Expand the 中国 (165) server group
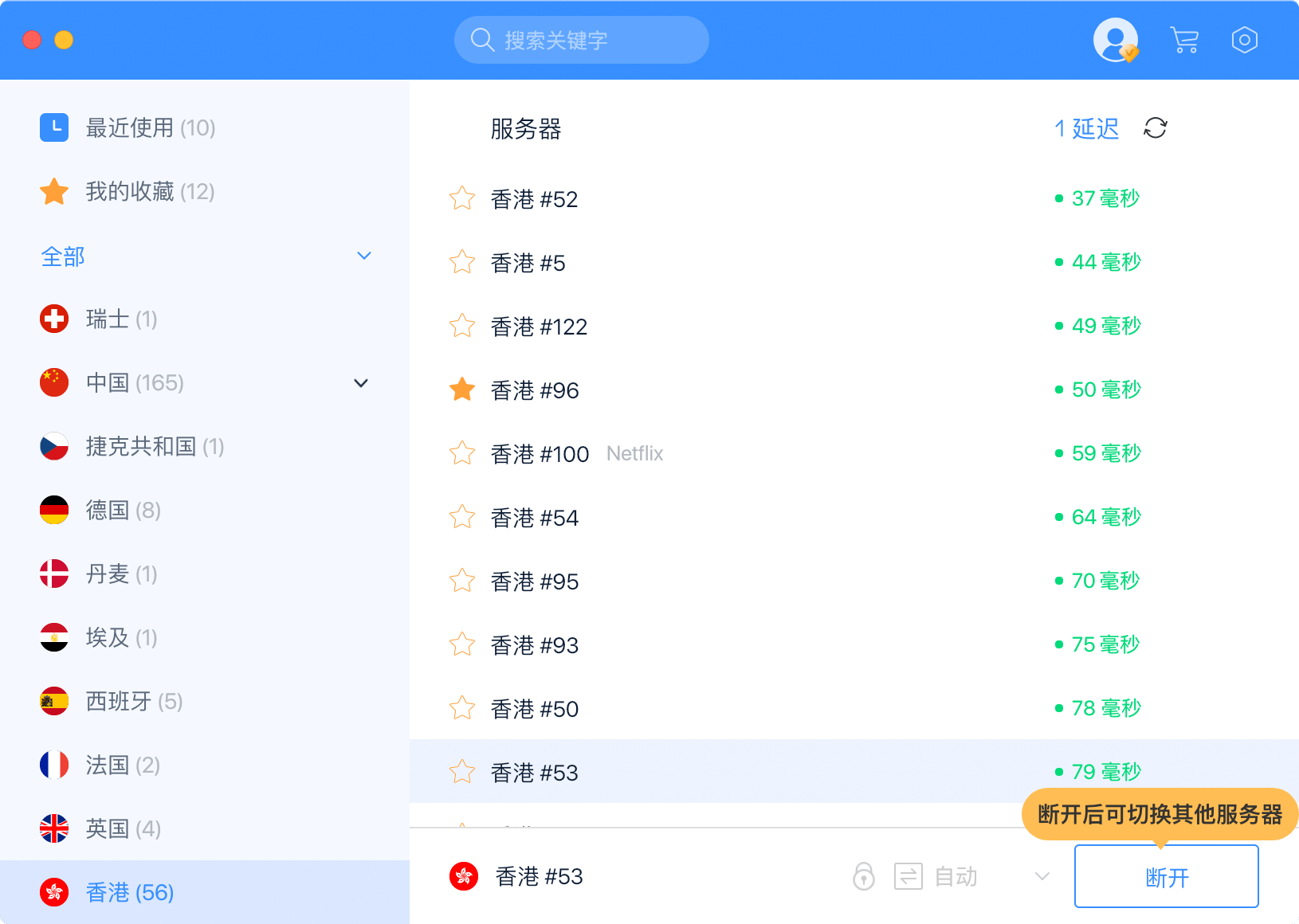Viewport: 1299px width, 924px height. click(x=361, y=383)
